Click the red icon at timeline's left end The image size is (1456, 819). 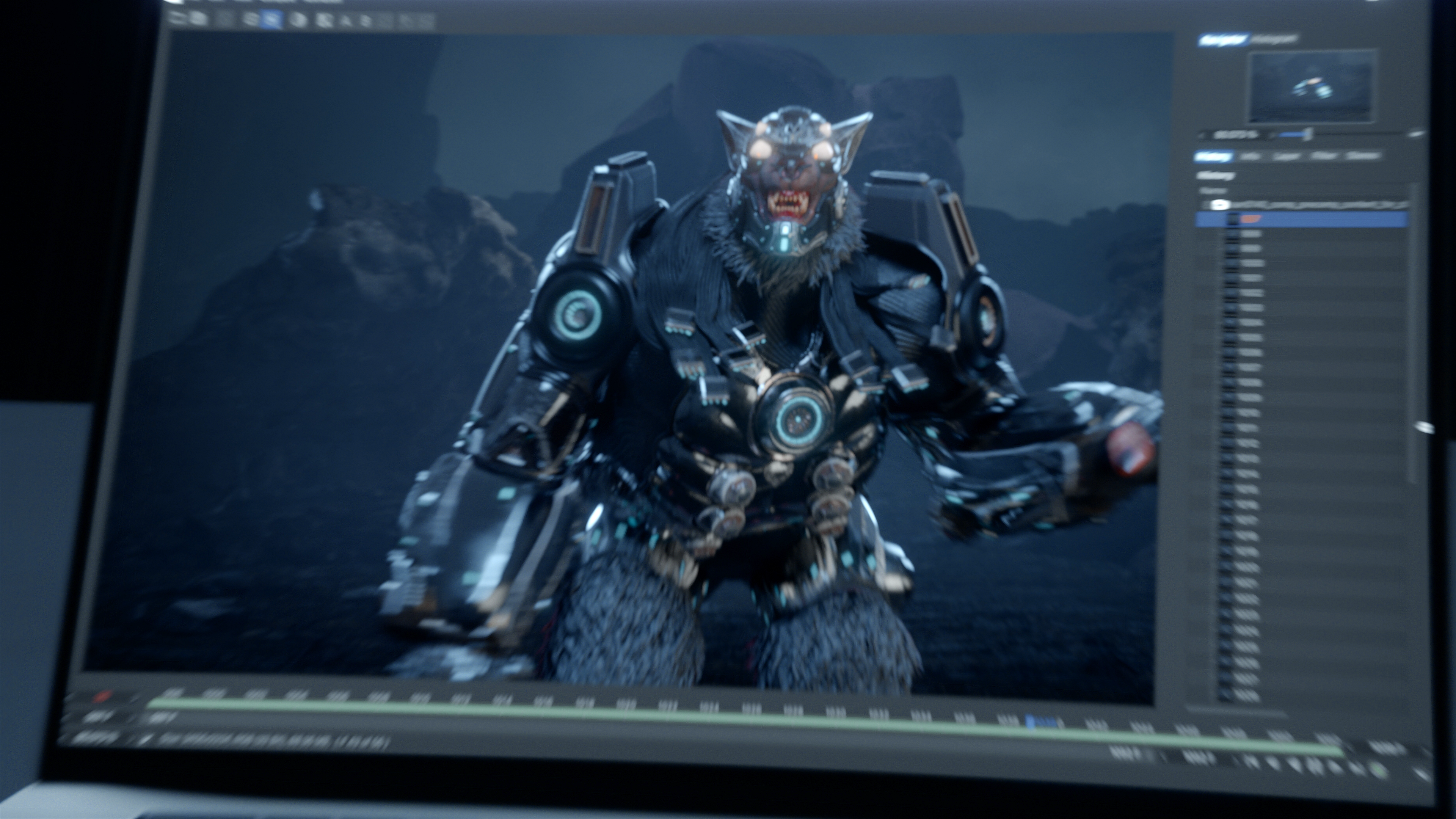[x=103, y=697]
